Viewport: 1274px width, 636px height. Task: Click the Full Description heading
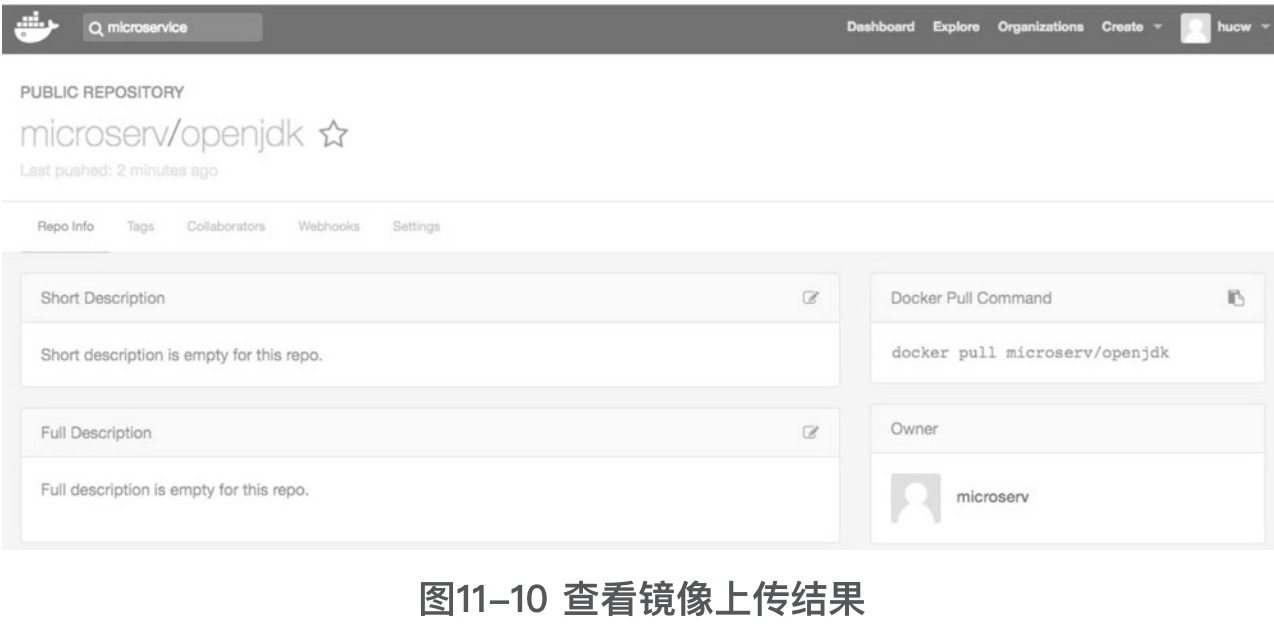[x=96, y=433]
